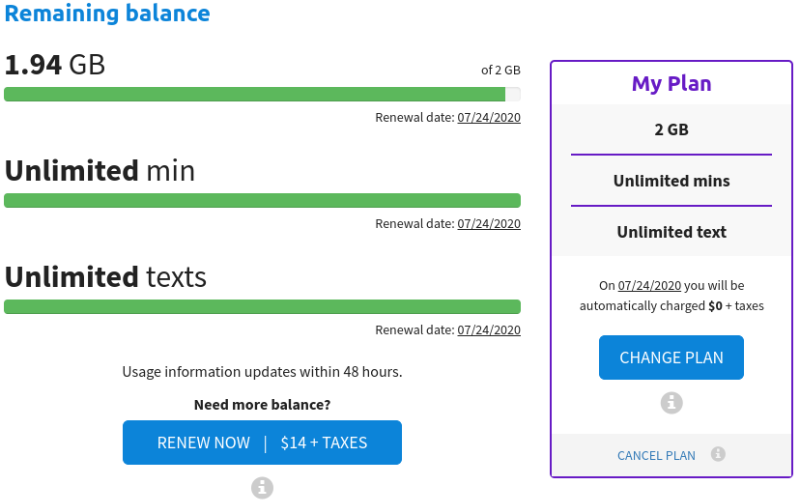Click the Renew Now $14 + taxes button
The height and width of the screenshot is (504, 800).
262,442
